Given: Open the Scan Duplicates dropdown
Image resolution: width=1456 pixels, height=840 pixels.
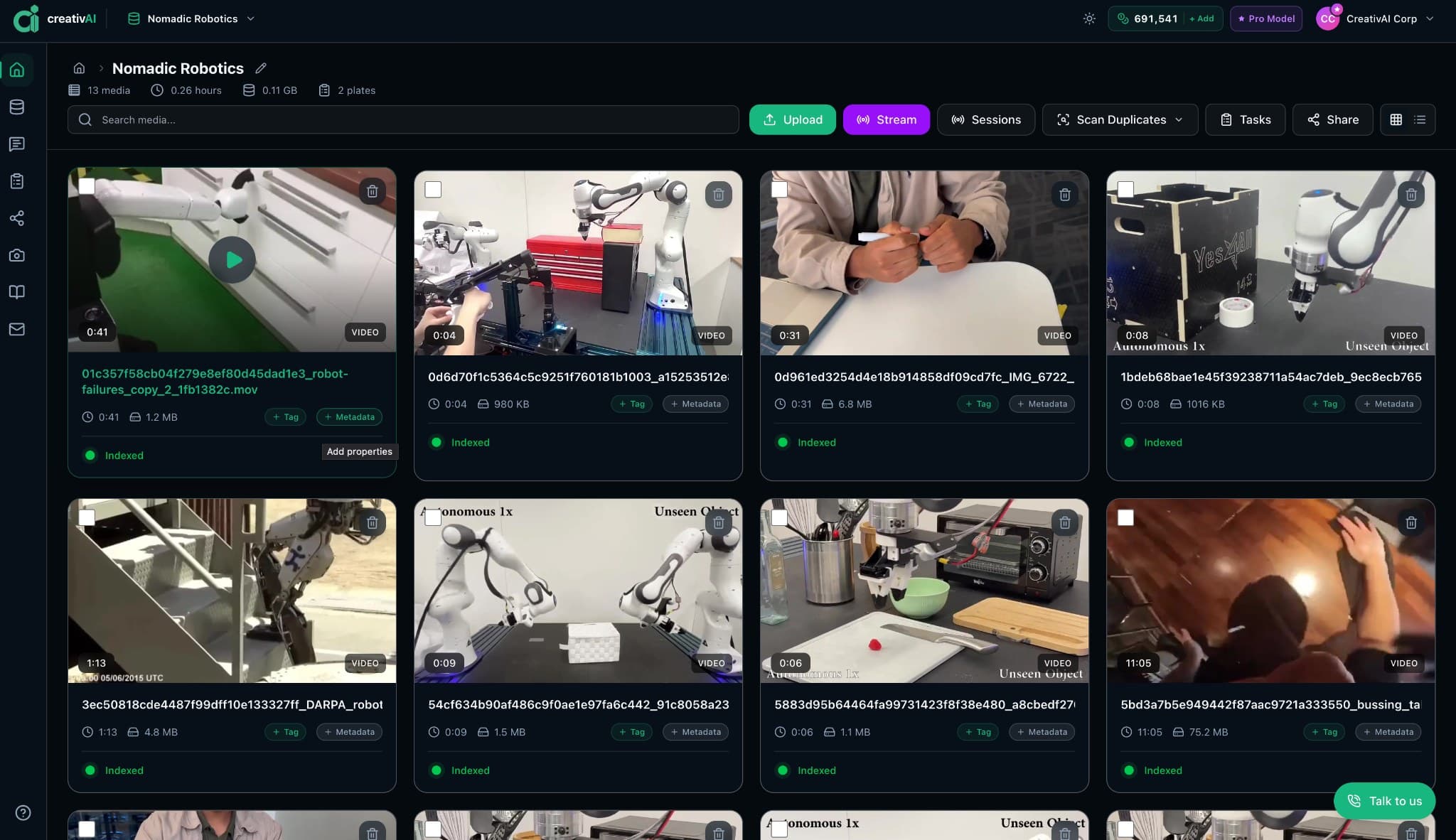Looking at the screenshot, I should pyautogui.click(x=1120, y=119).
